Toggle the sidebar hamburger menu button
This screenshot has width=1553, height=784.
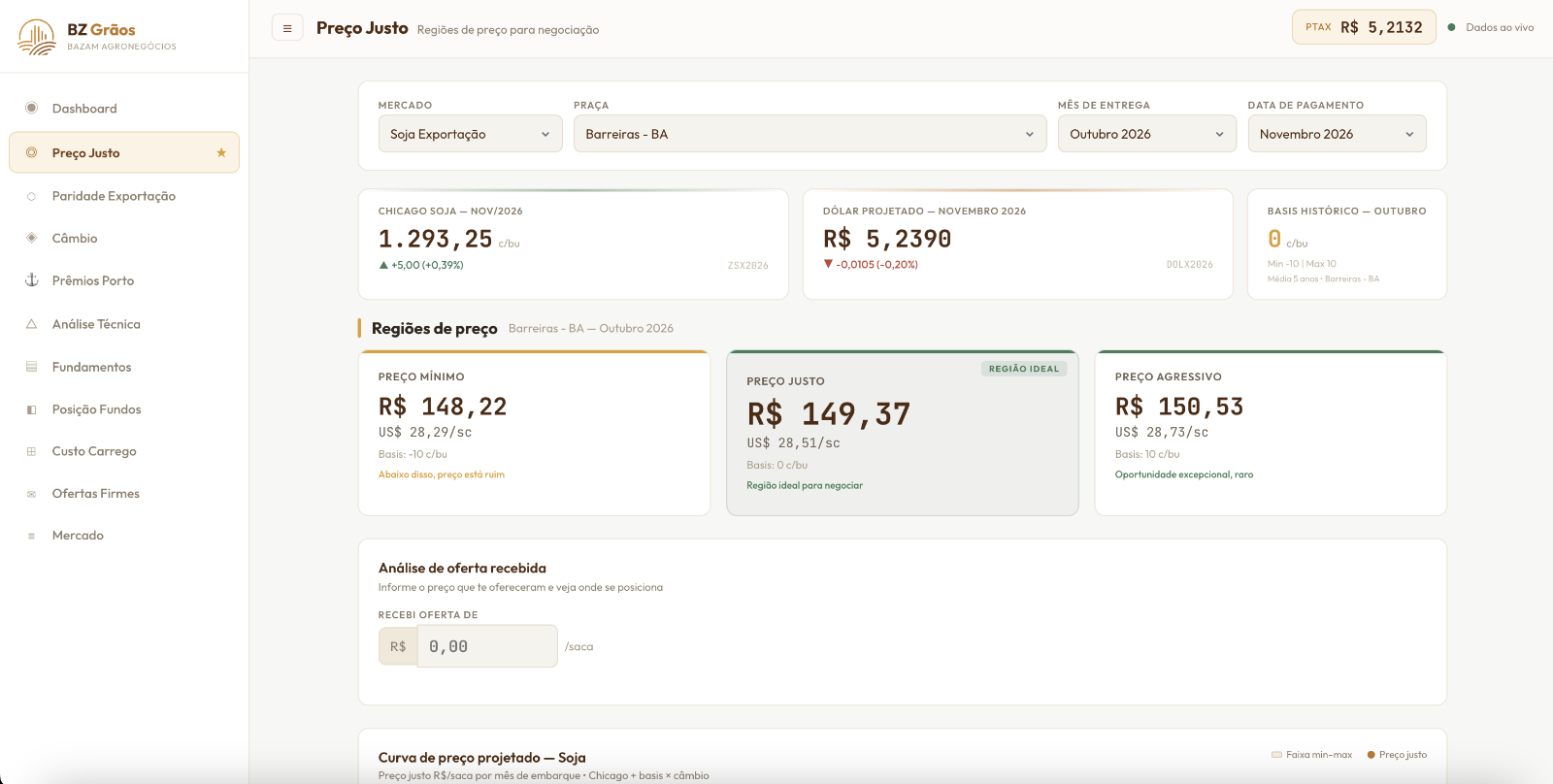coord(287,28)
